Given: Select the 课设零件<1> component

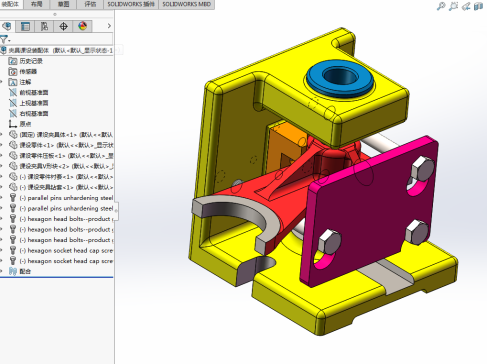Looking at the screenshot, I should pos(61,145).
